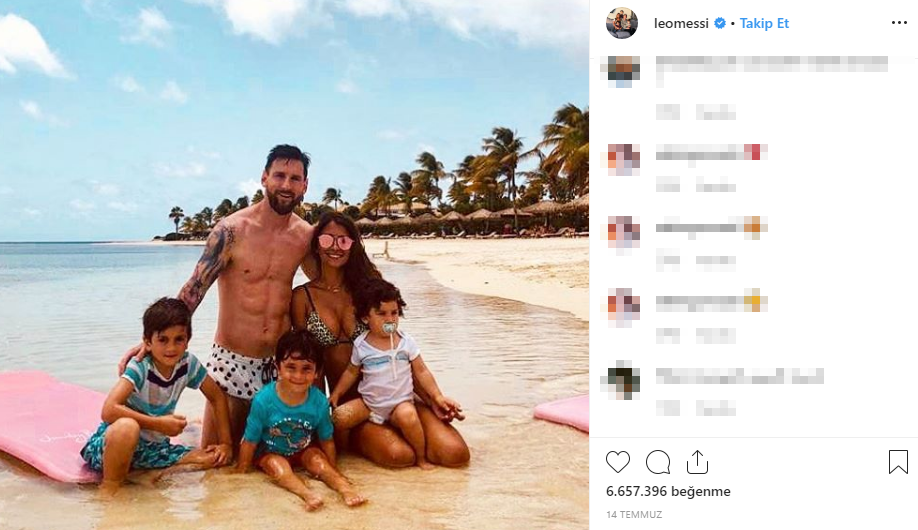Click the last blurred comment text

tap(739, 376)
